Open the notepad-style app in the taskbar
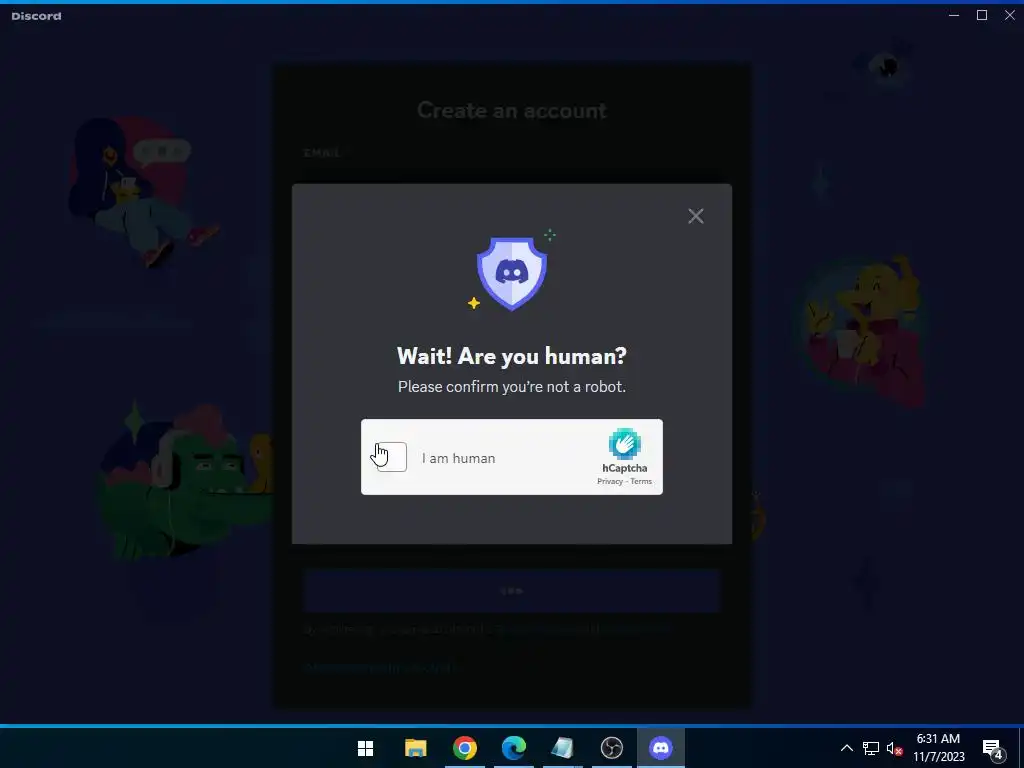This screenshot has height=768, width=1024. point(562,748)
